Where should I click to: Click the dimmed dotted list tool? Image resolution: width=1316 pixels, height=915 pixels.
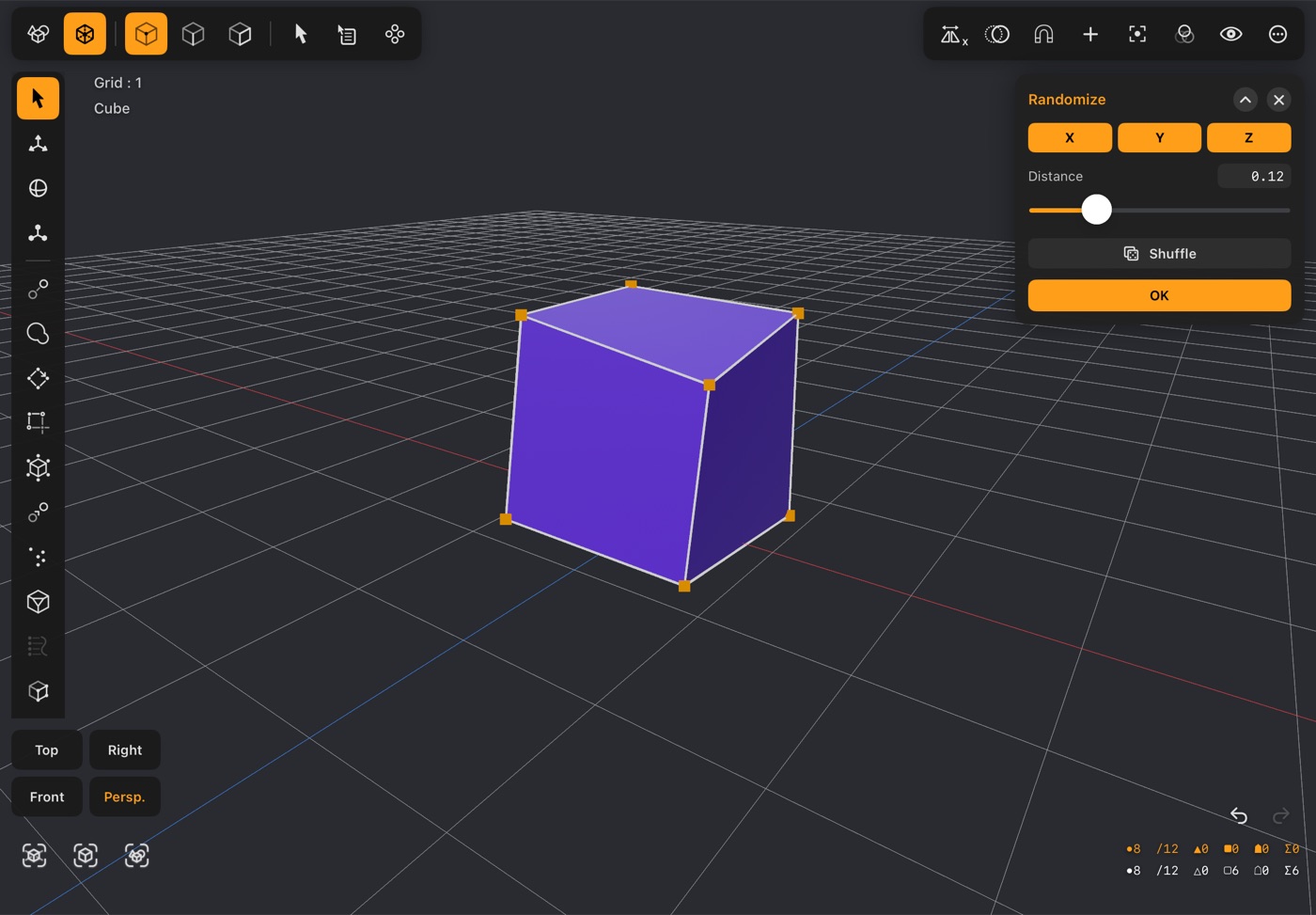click(x=38, y=646)
